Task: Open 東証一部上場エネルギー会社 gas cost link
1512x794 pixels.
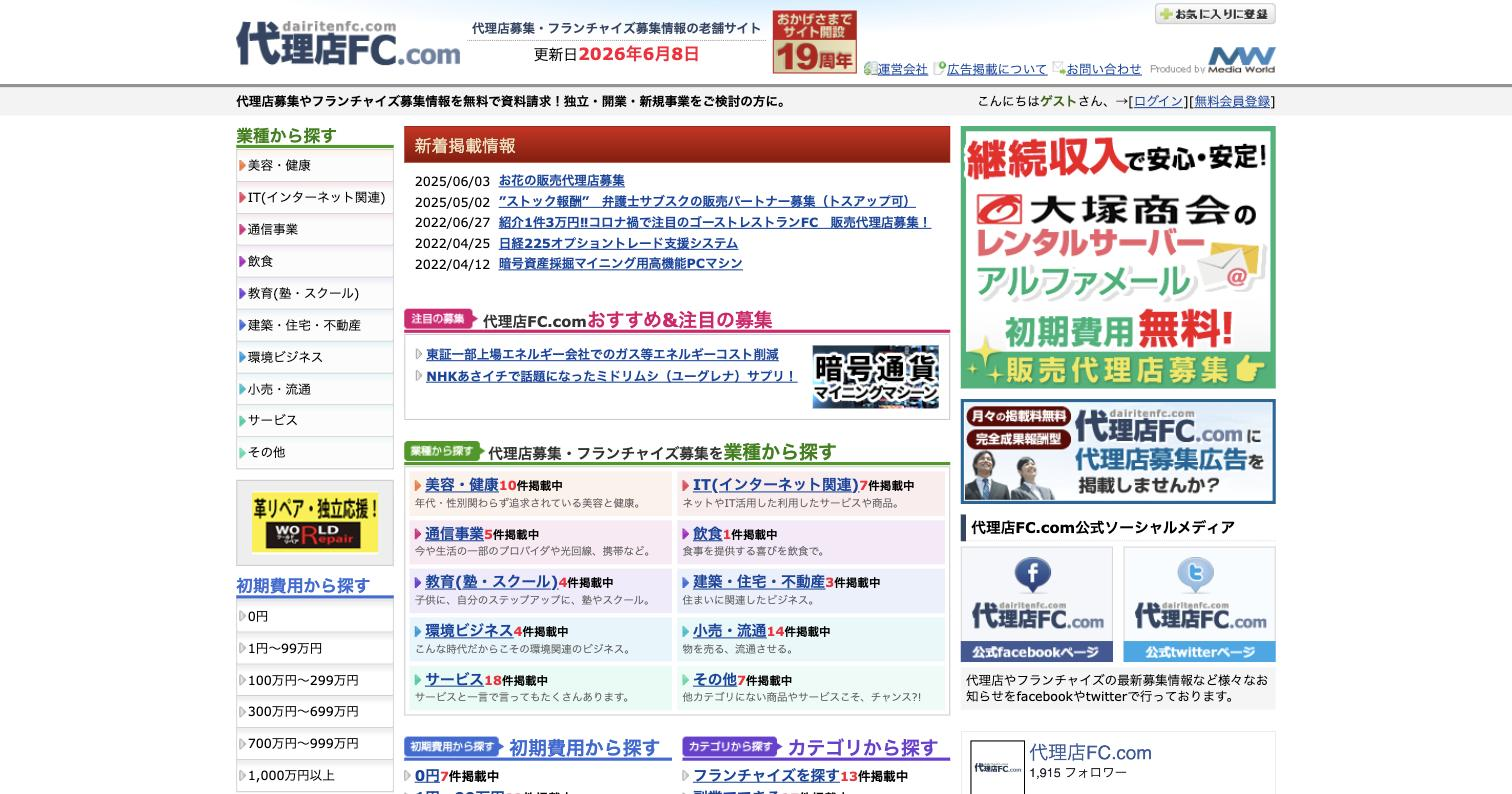Action: (602, 355)
